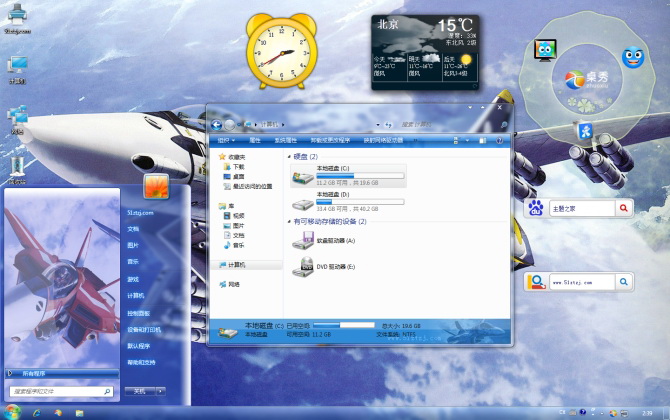
Task: Open the Beijing weather gadget
Action: [425, 52]
